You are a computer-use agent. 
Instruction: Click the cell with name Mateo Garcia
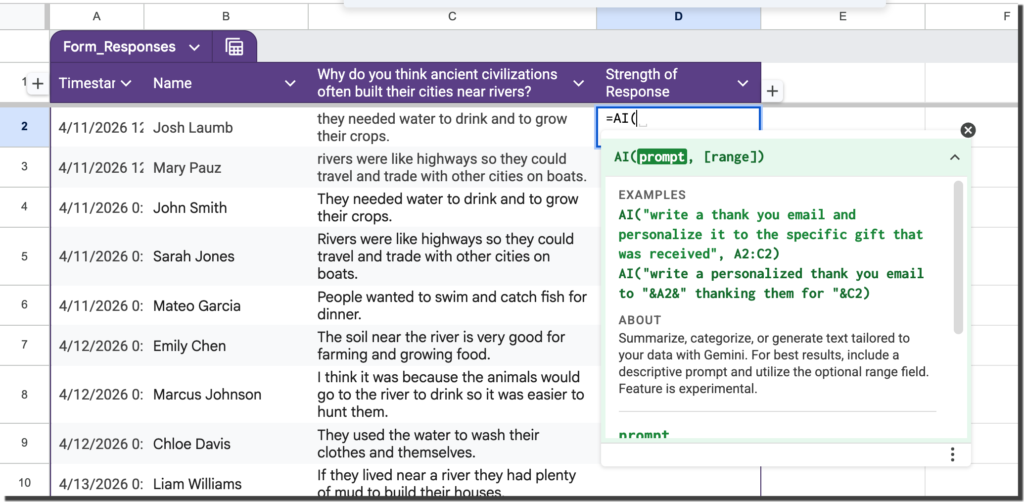[x=196, y=306]
